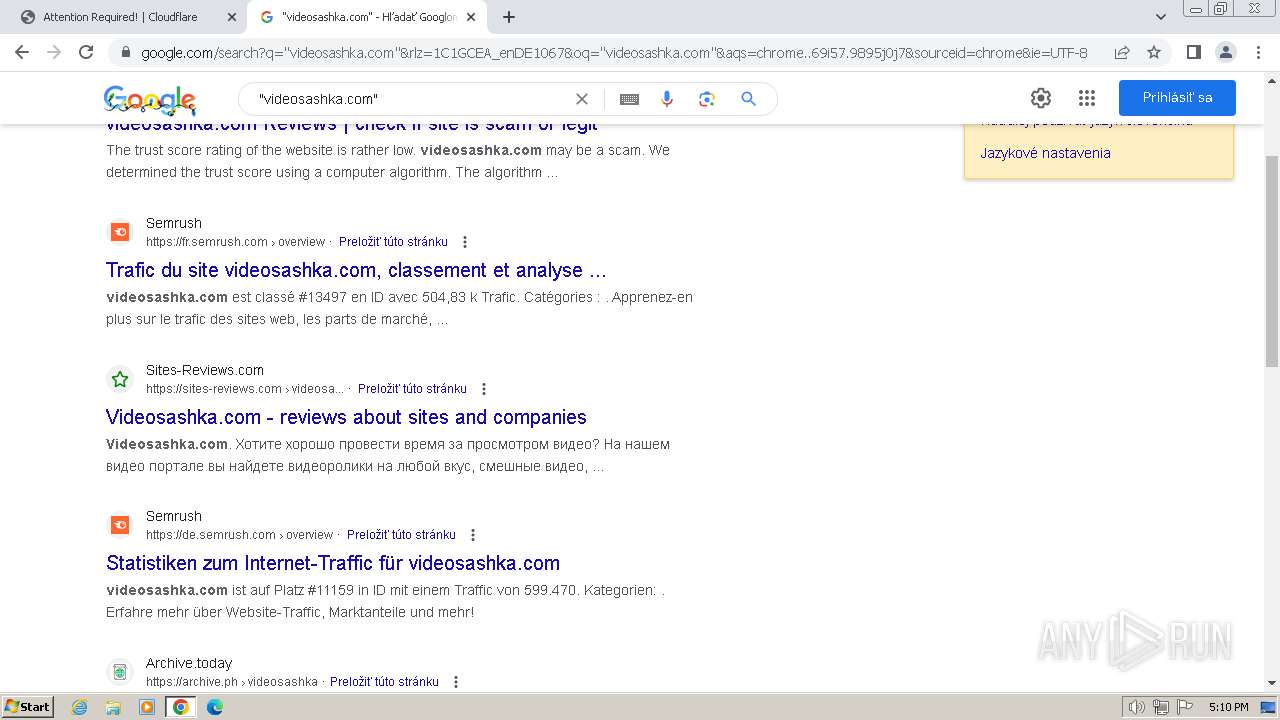
Task: Click the scrollbar down arrow
Action: tap(1272, 683)
